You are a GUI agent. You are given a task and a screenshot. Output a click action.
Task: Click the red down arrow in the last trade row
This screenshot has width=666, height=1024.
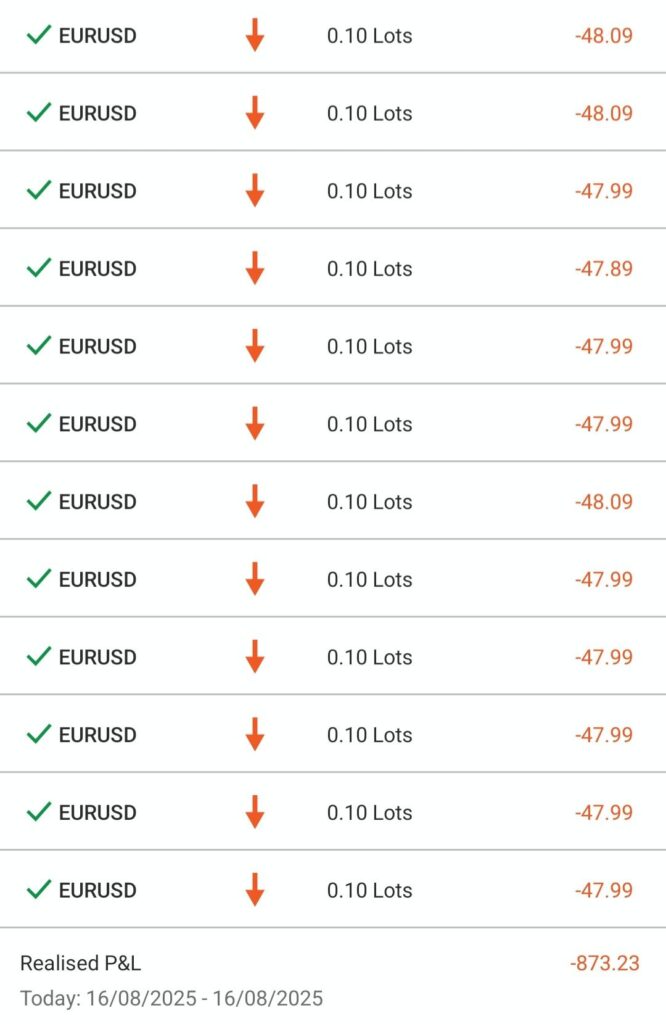(x=255, y=889)
